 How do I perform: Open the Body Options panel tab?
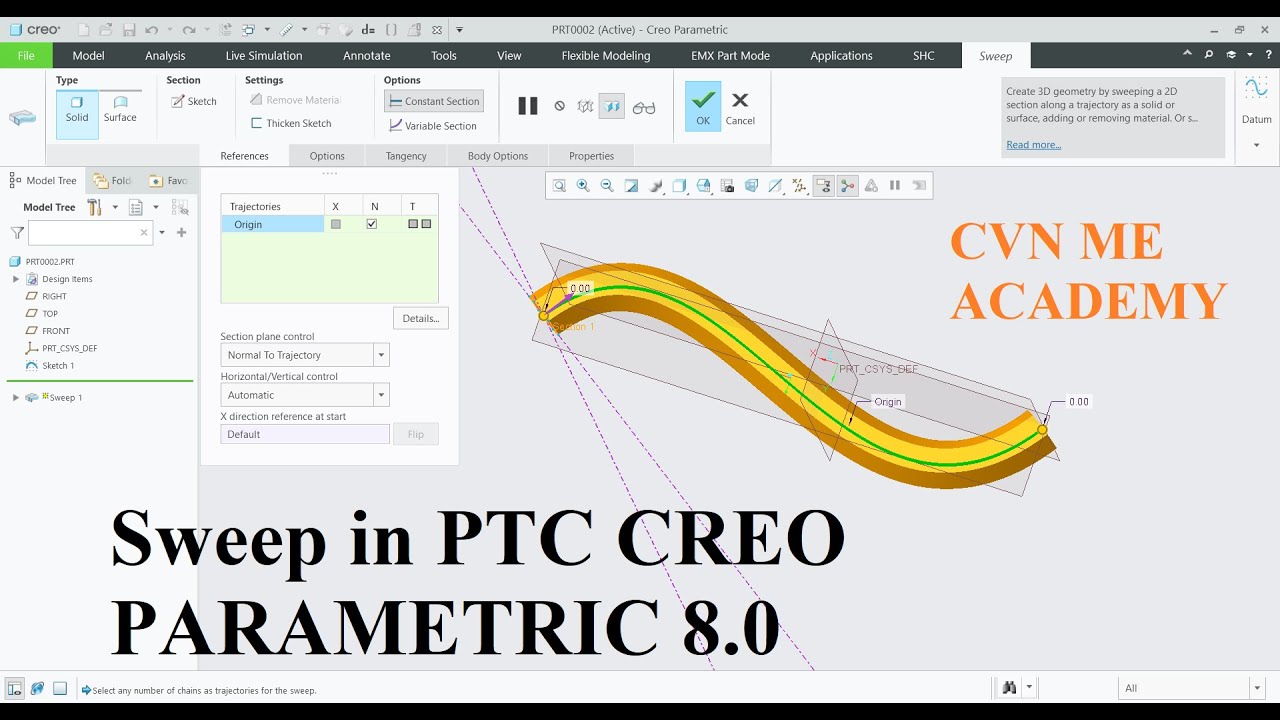click(x=498, y=156)
